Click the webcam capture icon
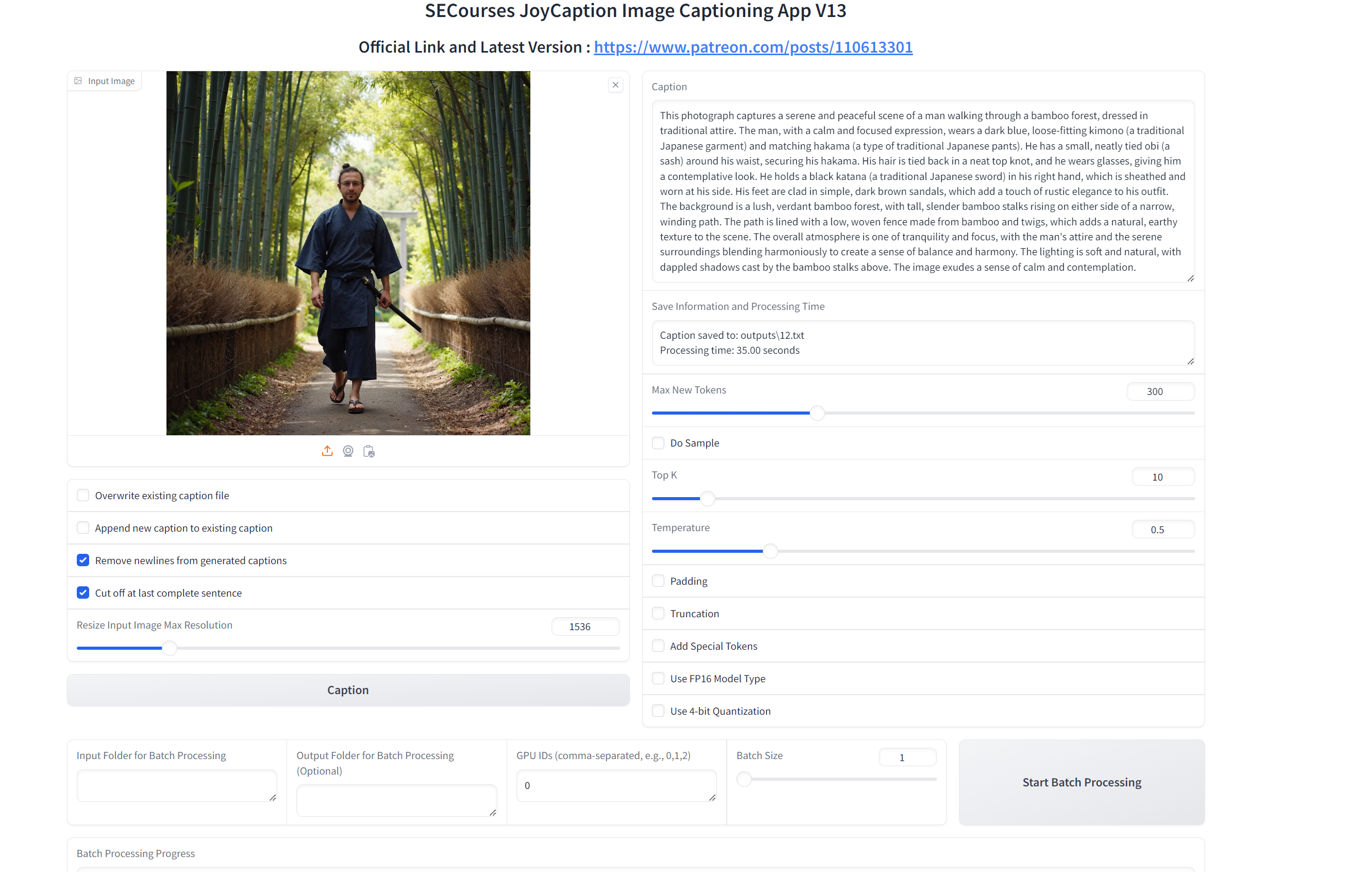1372x872 pixels. (348, 451)
